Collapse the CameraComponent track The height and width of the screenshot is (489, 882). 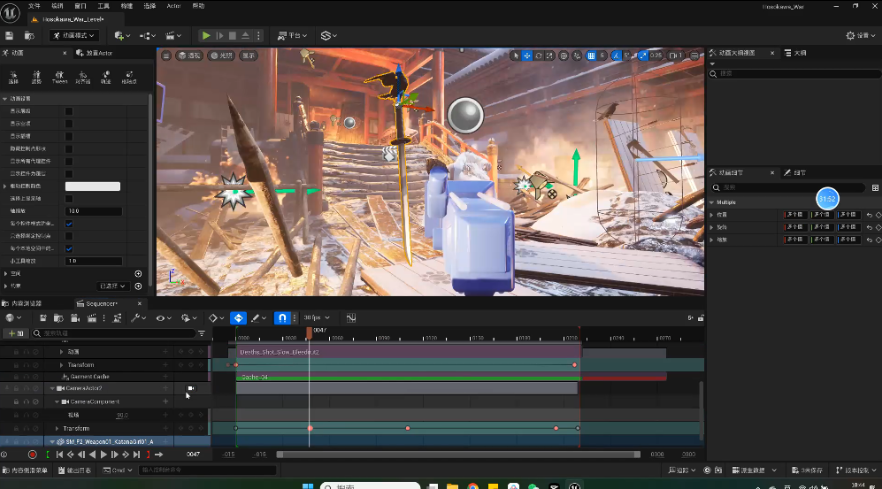coord(57,402)
